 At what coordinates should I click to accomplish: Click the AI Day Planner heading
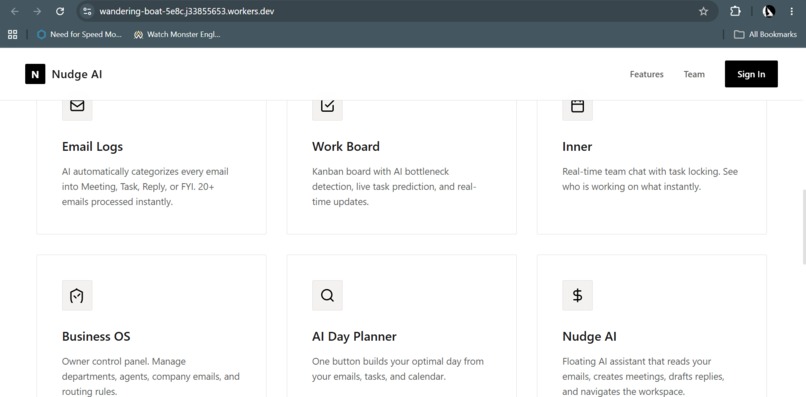[x=354, y=337]
